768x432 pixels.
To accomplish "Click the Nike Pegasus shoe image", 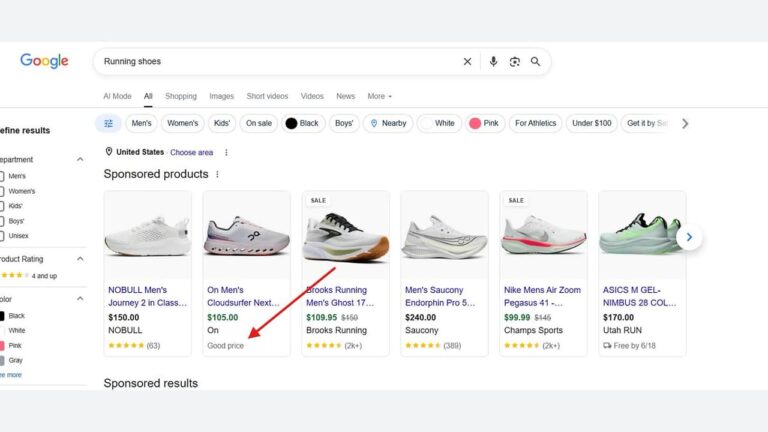I will 543,235.
